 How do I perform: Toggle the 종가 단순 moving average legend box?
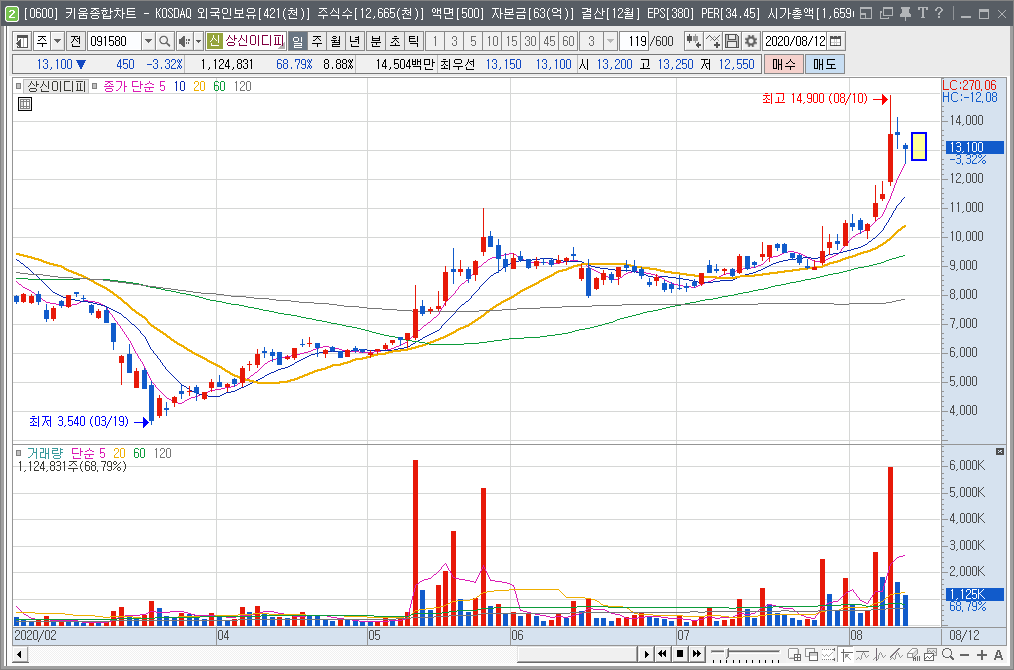coord(94,86)
